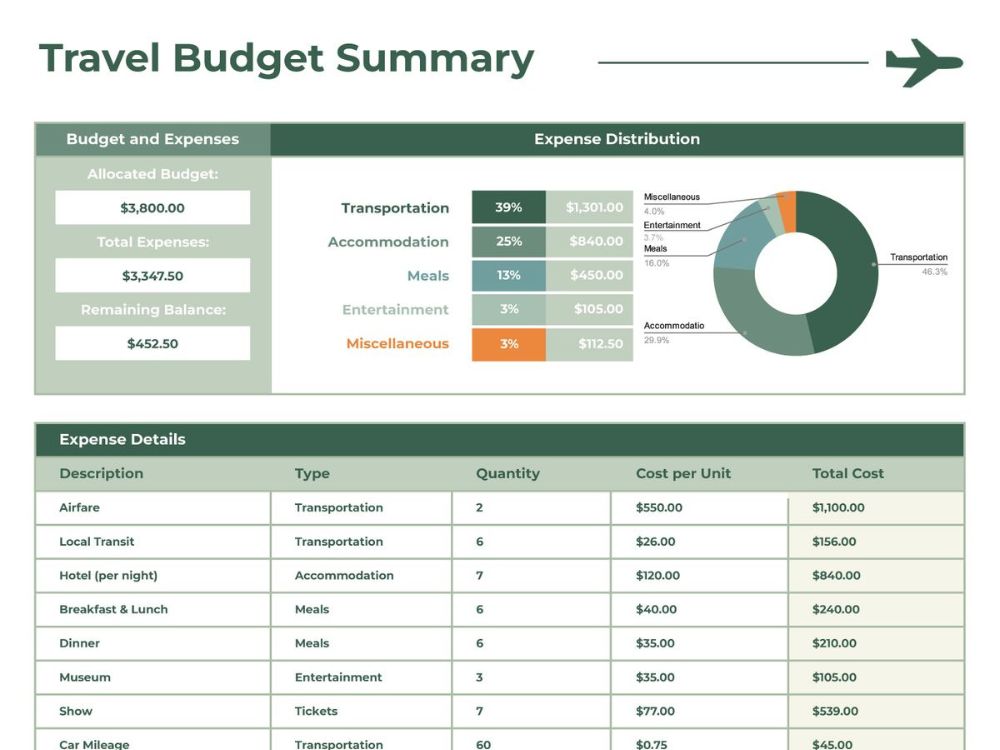1000x750 pixels.
Task: Select the Show total cost $539.00
Action: pyautogui.click(x=876, y=711)
